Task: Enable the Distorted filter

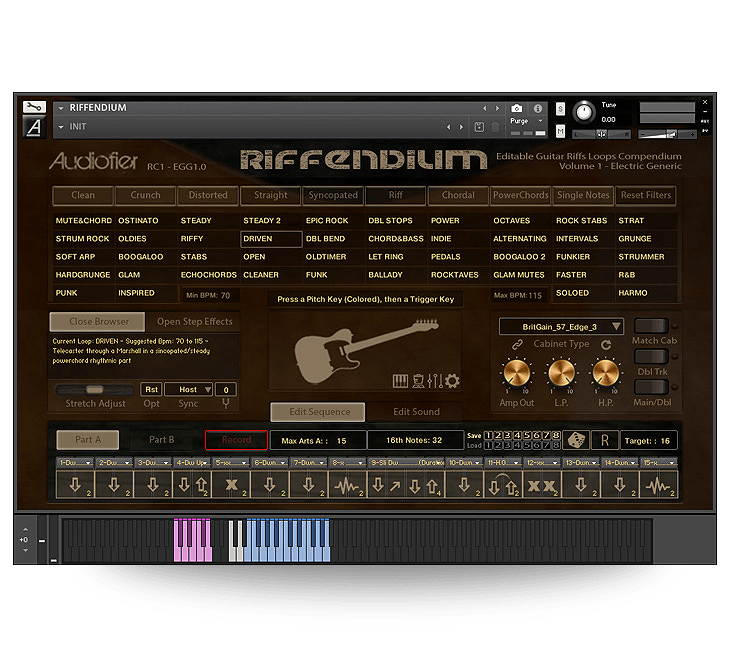Action: 208,196
